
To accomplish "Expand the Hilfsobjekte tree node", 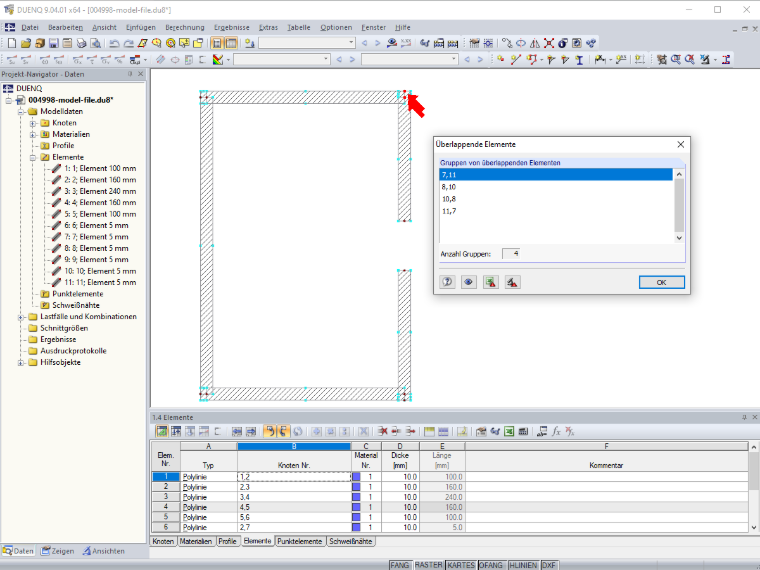I will pyautogui.click(x=21, y=363).
